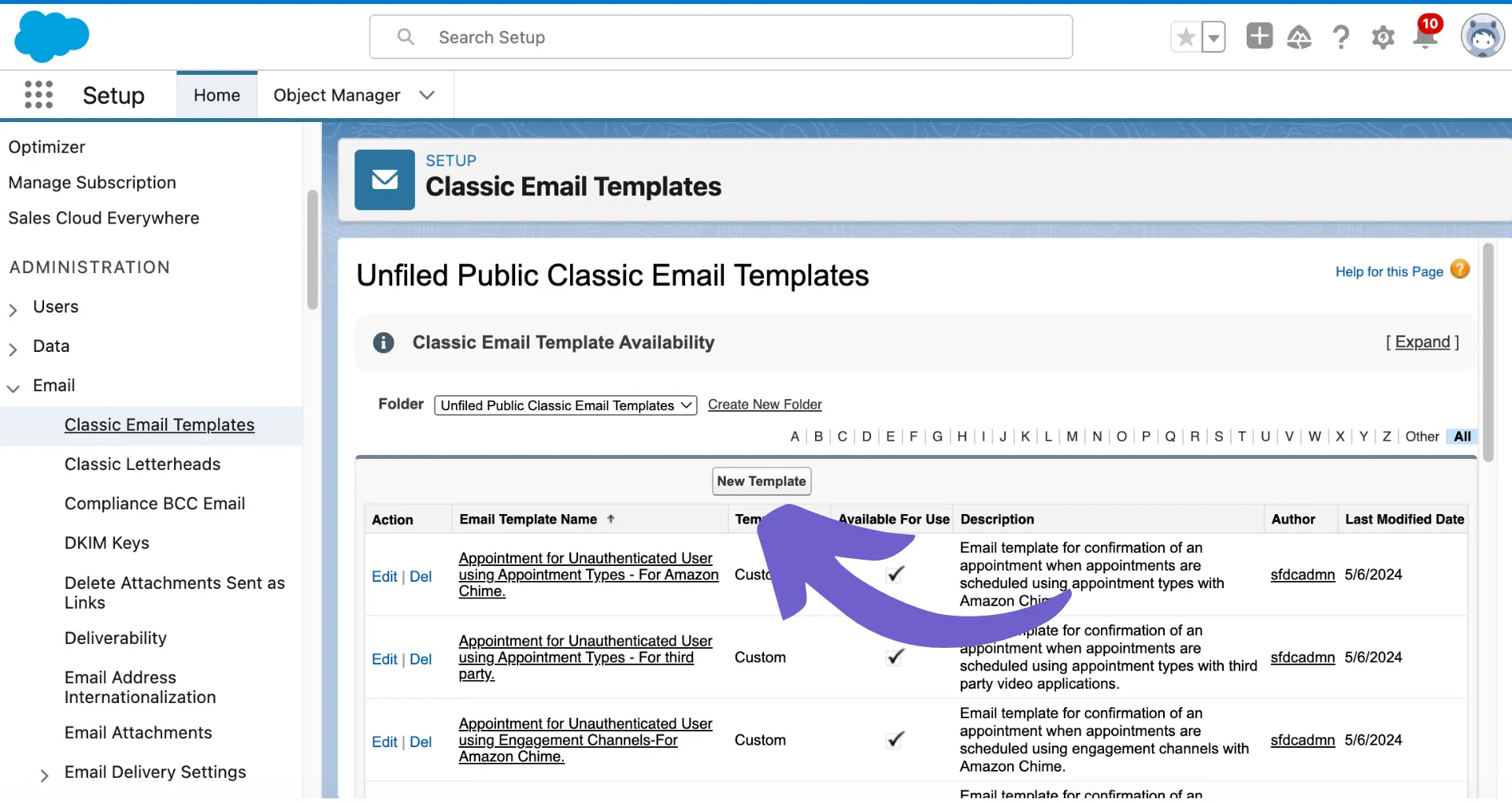
Task: Open Email Address Internationalization
Action: click(140, 687)
